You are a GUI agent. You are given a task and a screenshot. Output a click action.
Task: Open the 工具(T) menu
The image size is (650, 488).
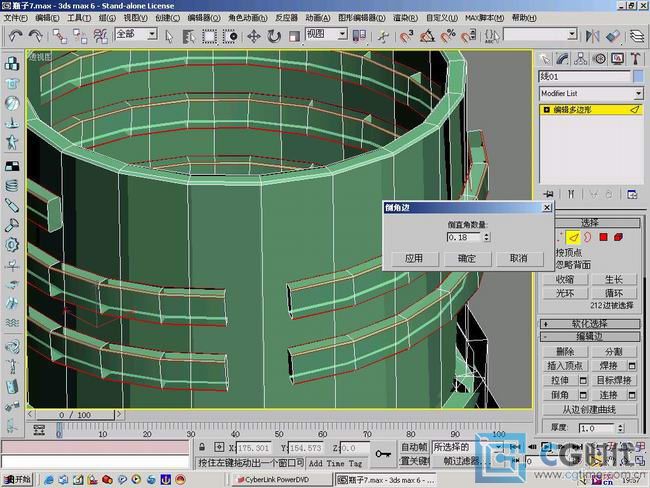(x=79, y=18)
